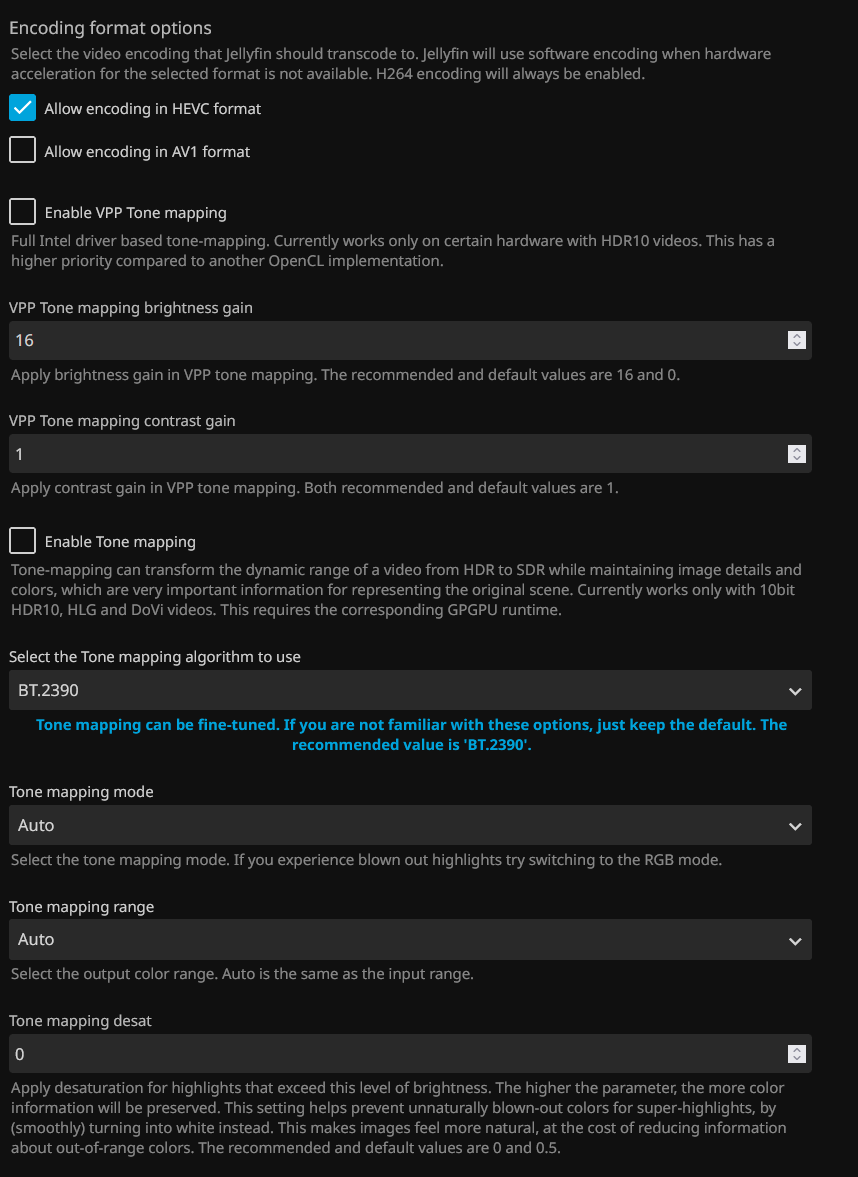Click the down arrow of Tone mapping desat

coord(796,1059)
